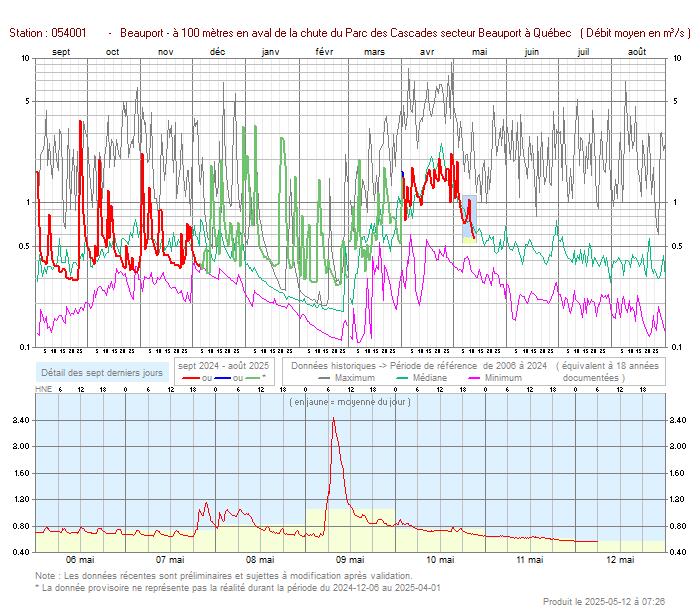This screenshot has height=610, width=700.
Task: Click the red line sample in the legend
Action: point(191,378)
